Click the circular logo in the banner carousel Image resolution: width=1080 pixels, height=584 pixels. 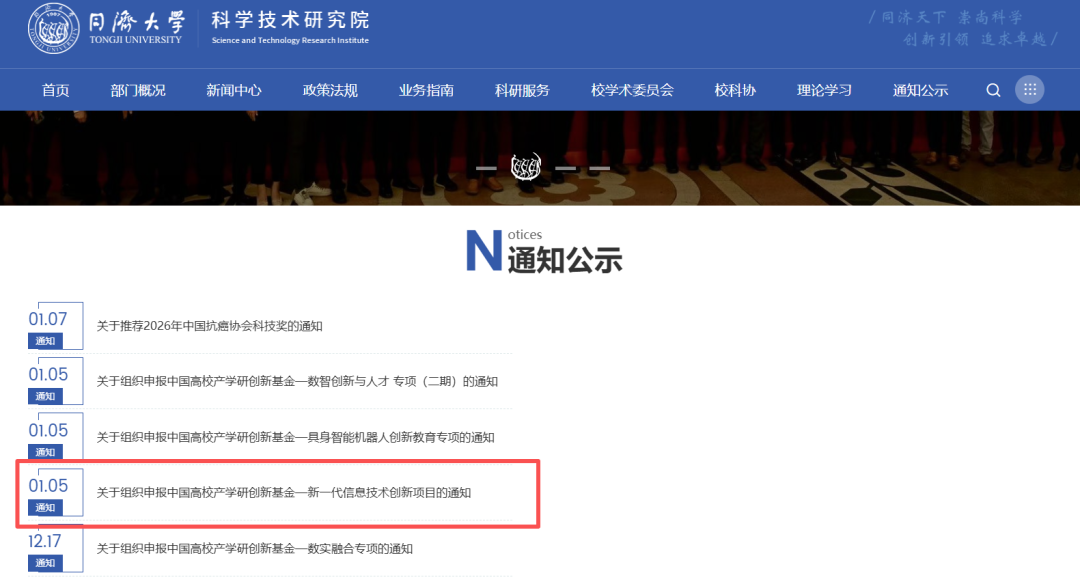coord(524,167)
